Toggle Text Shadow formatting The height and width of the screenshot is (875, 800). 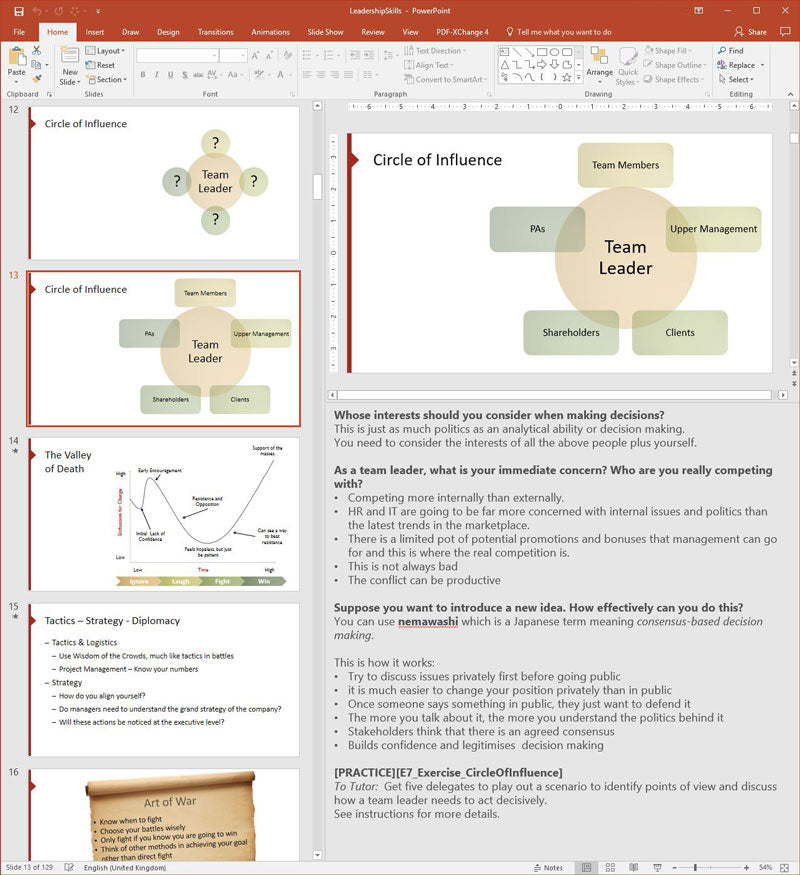pos(184,74)
